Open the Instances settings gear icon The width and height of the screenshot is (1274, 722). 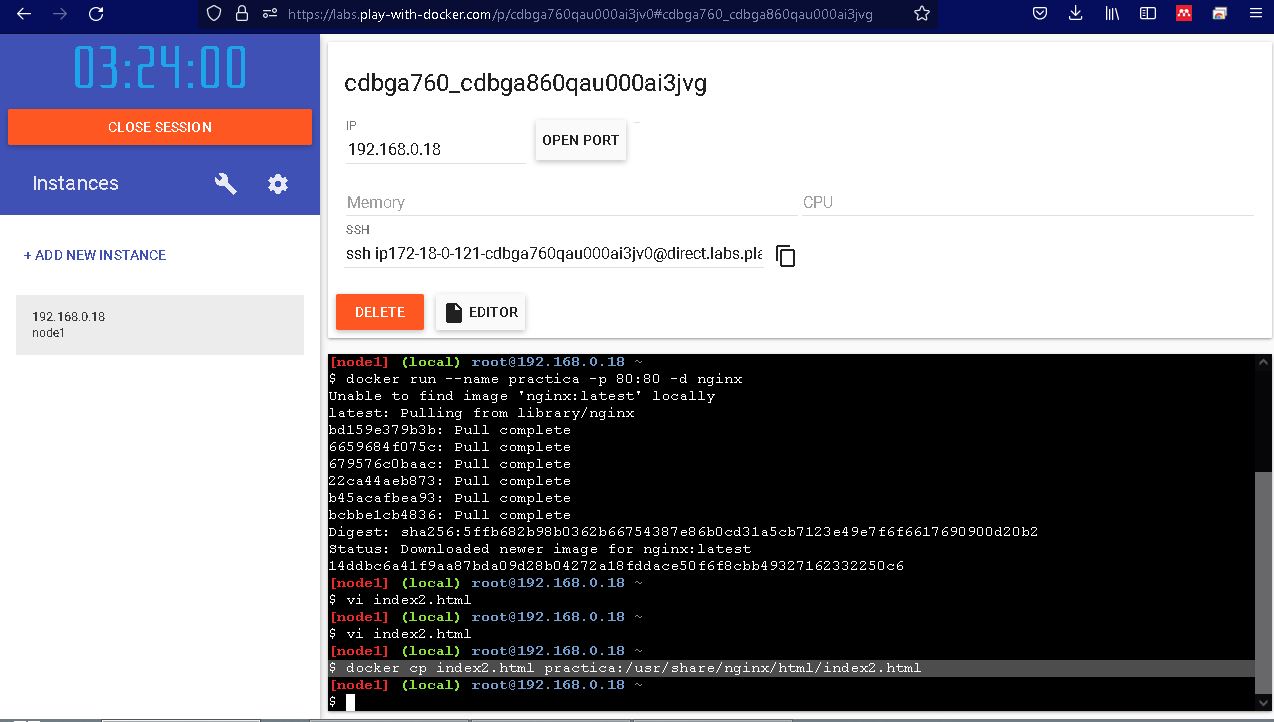click(x=278, y=183)
